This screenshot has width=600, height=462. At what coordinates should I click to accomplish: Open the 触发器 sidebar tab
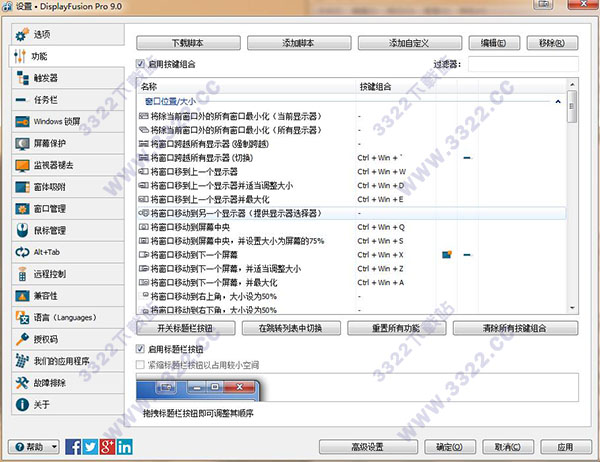(68, 78)
